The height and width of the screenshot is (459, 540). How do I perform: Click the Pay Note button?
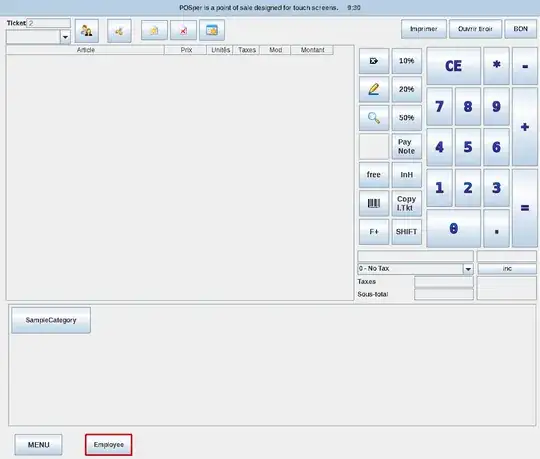(407, 146)
